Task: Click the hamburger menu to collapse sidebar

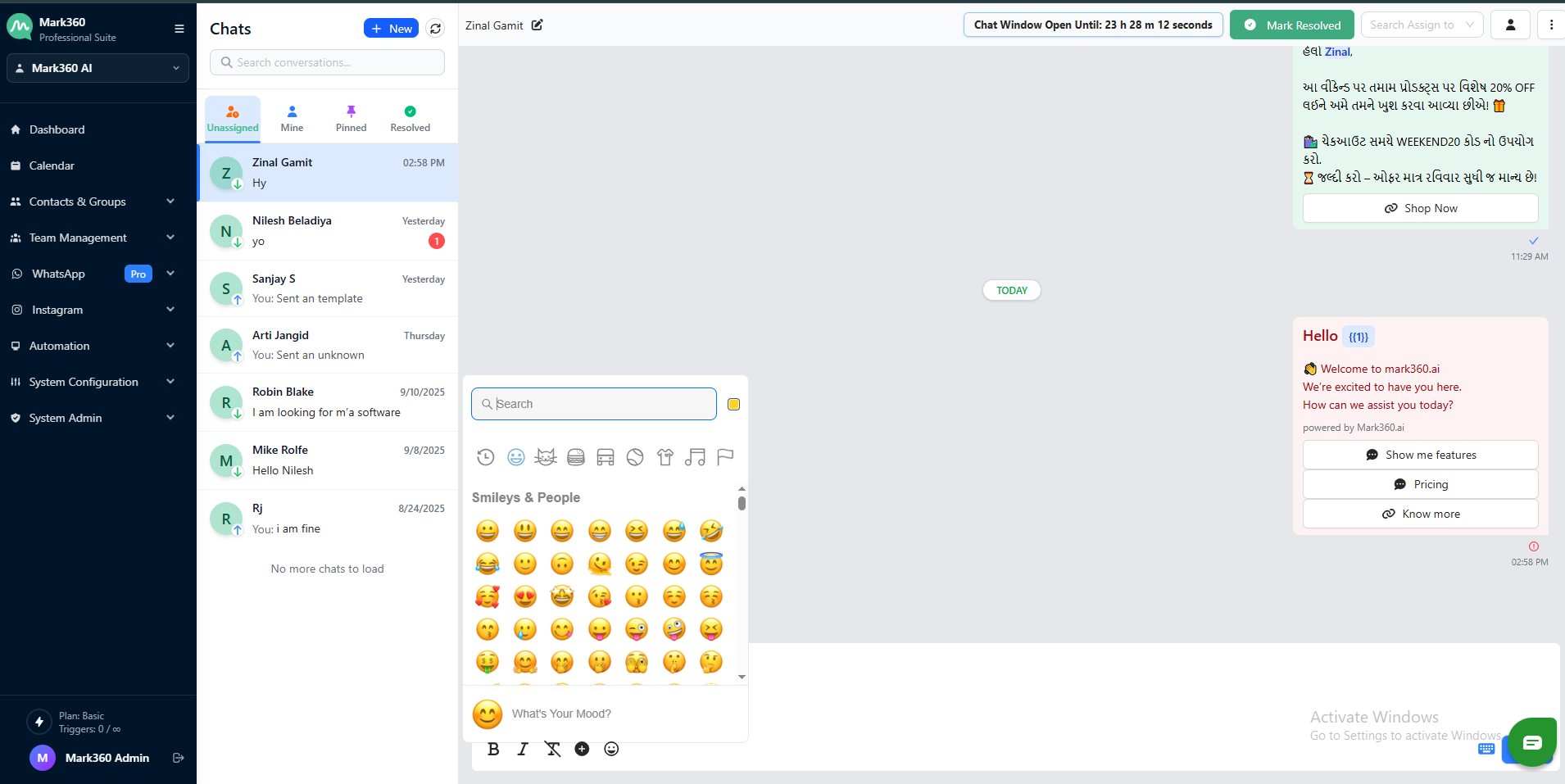Action: pos(179,29)
